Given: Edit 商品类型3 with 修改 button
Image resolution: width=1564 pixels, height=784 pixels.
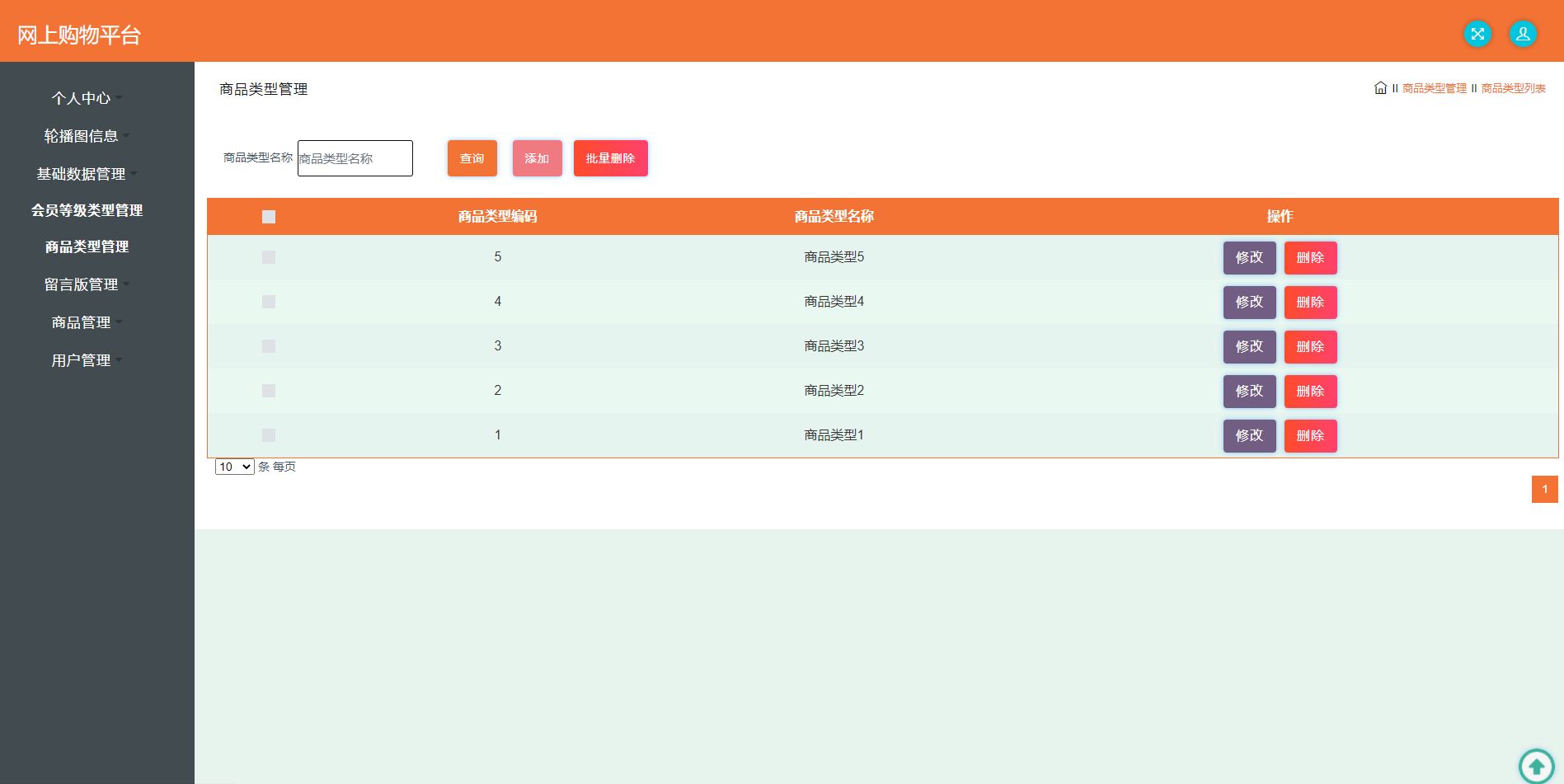Looking at the screenshot, I should coord(1249,346).
